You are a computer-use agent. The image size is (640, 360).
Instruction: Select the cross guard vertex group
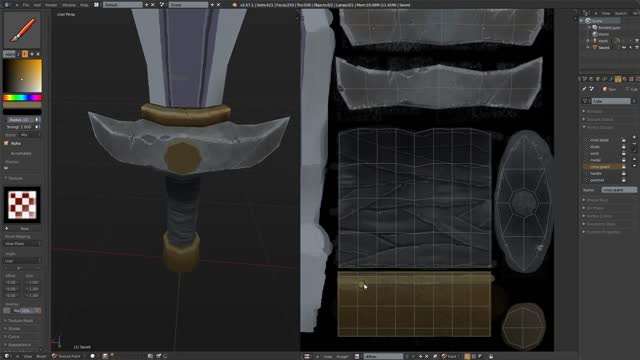coord(603,167)
